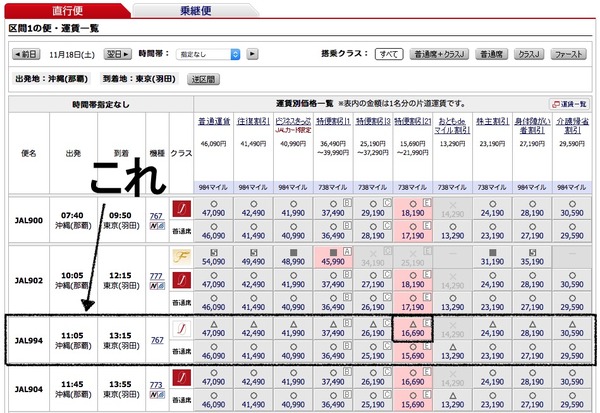Select JAL902 First class ビジネスきっぷ 48,990 fare
Viewport: 600px width, 413px height.
click(x=293, y=257)
